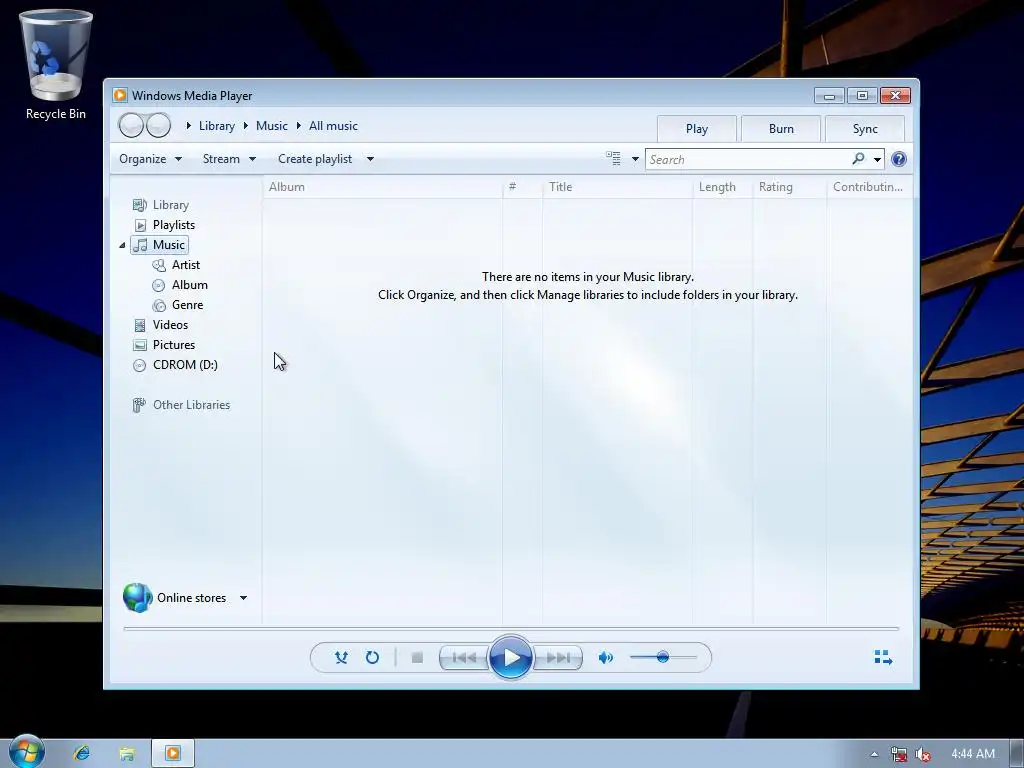This screenshot has height=768, width=1024.
Task: Click the View options icon
Action: point(613,159)
